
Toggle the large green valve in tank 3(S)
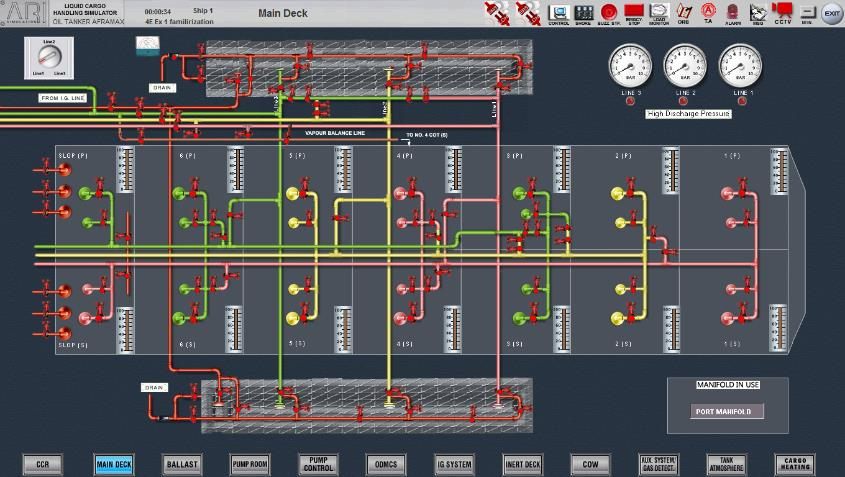(x=519, y=318)
